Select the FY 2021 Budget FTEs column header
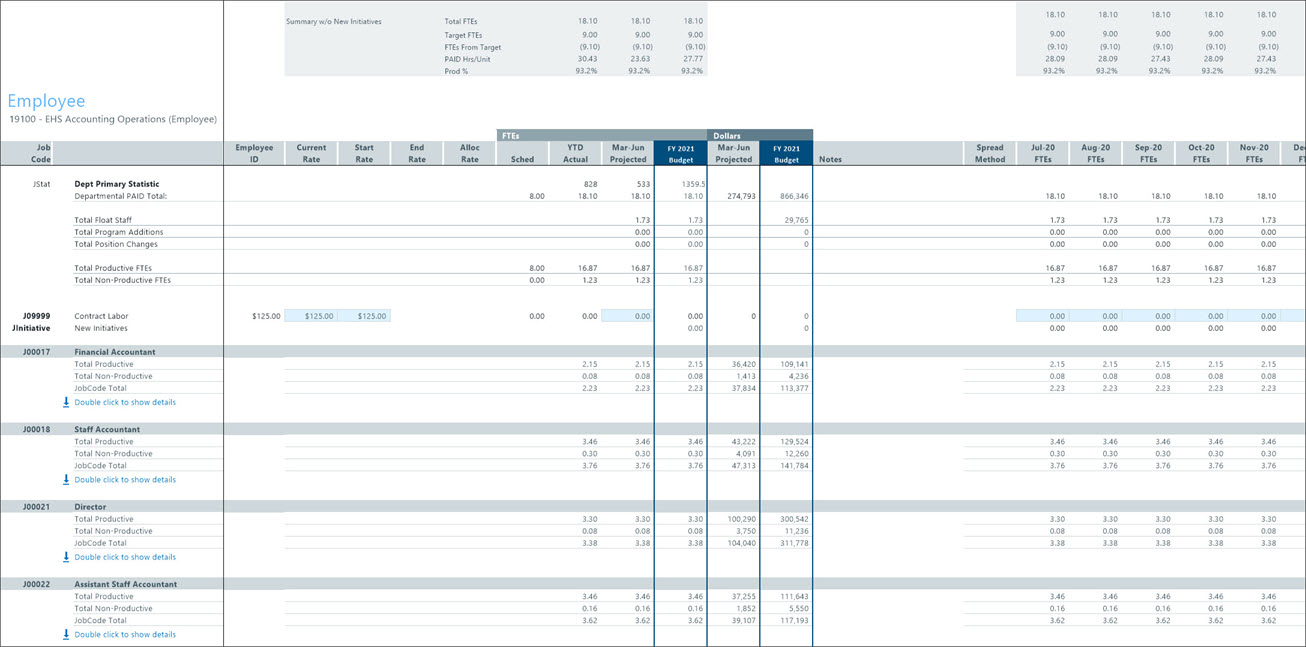 (680, 152)
